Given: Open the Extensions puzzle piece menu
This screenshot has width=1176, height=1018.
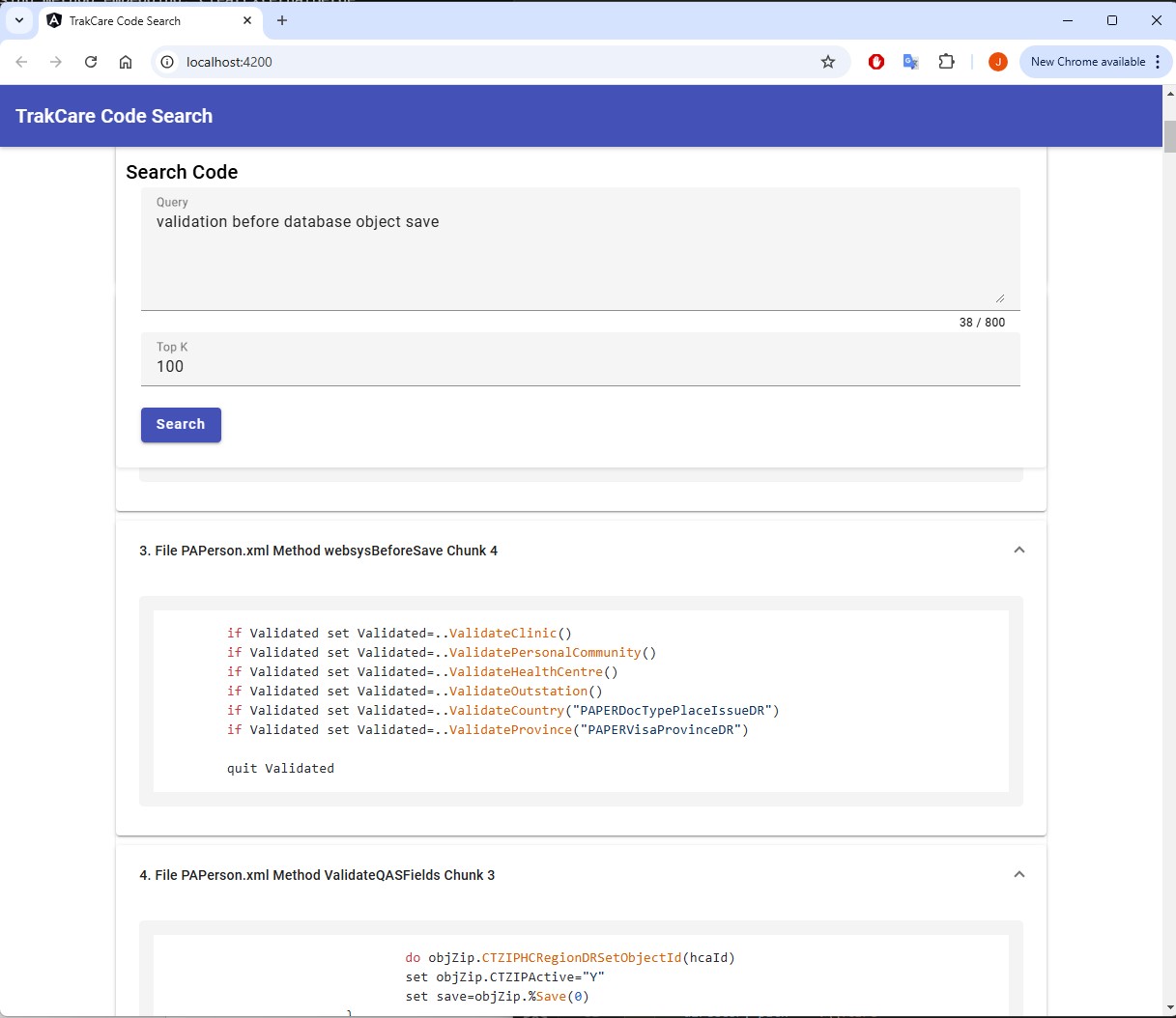Looking at the screenshot, I should pos(947,62).
